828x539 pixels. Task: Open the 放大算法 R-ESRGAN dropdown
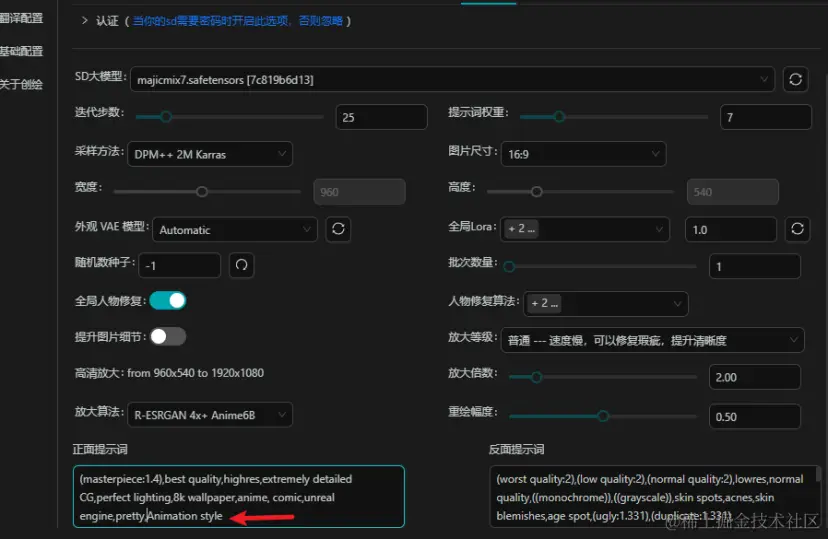click(x=210, y=415)
